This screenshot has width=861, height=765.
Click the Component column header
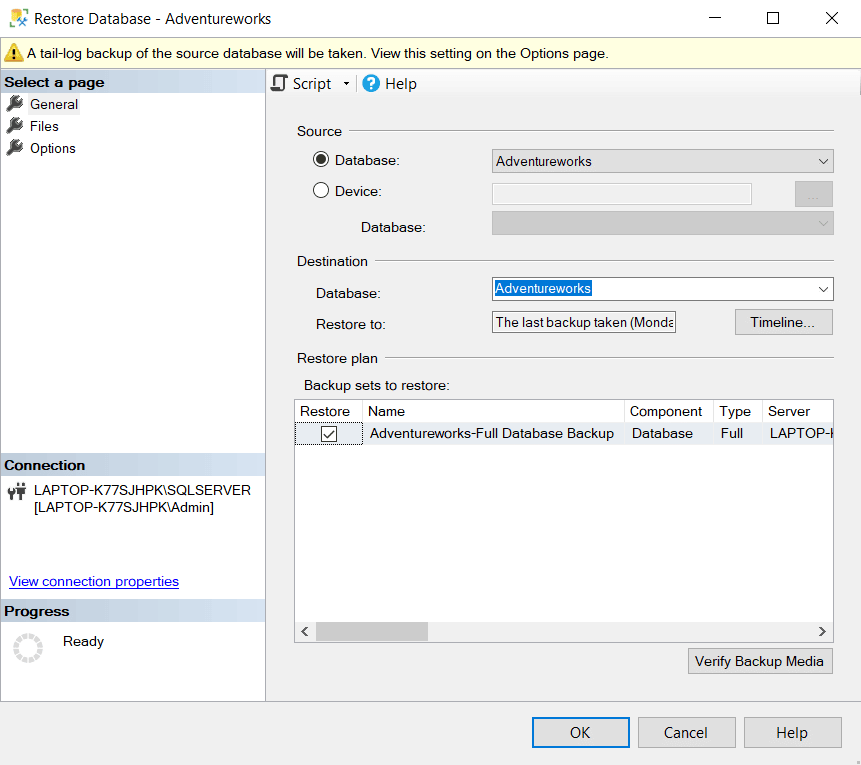(669, 411)
